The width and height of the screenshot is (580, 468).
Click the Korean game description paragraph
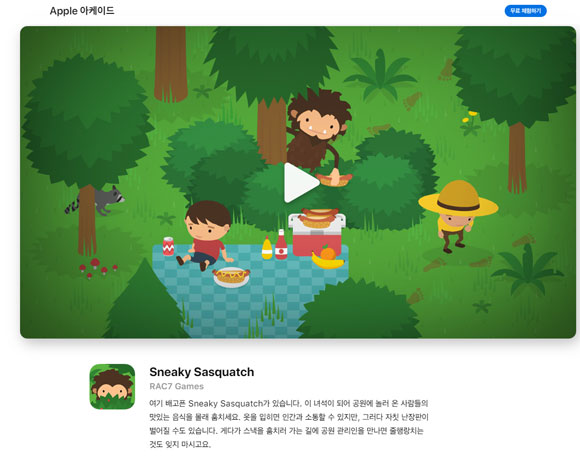(289, 424)
